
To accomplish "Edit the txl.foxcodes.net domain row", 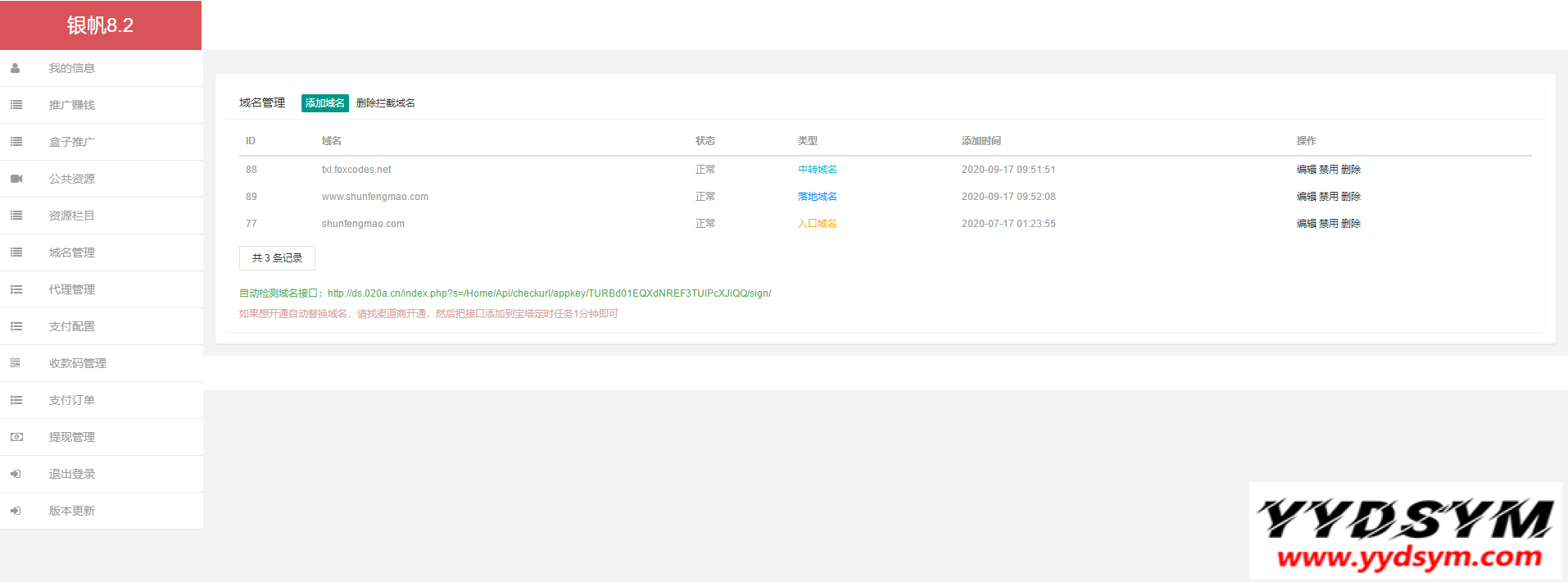I will (1306, 170).
